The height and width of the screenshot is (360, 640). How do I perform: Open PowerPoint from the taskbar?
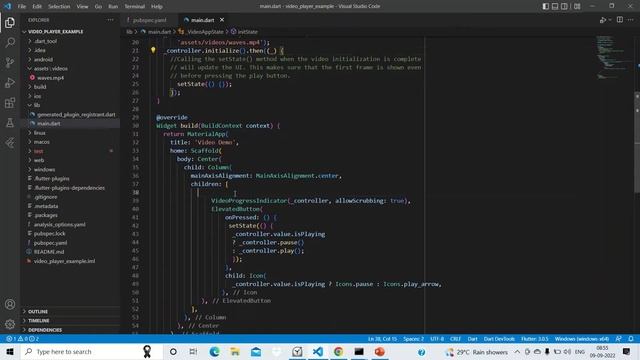click(380, 351)
